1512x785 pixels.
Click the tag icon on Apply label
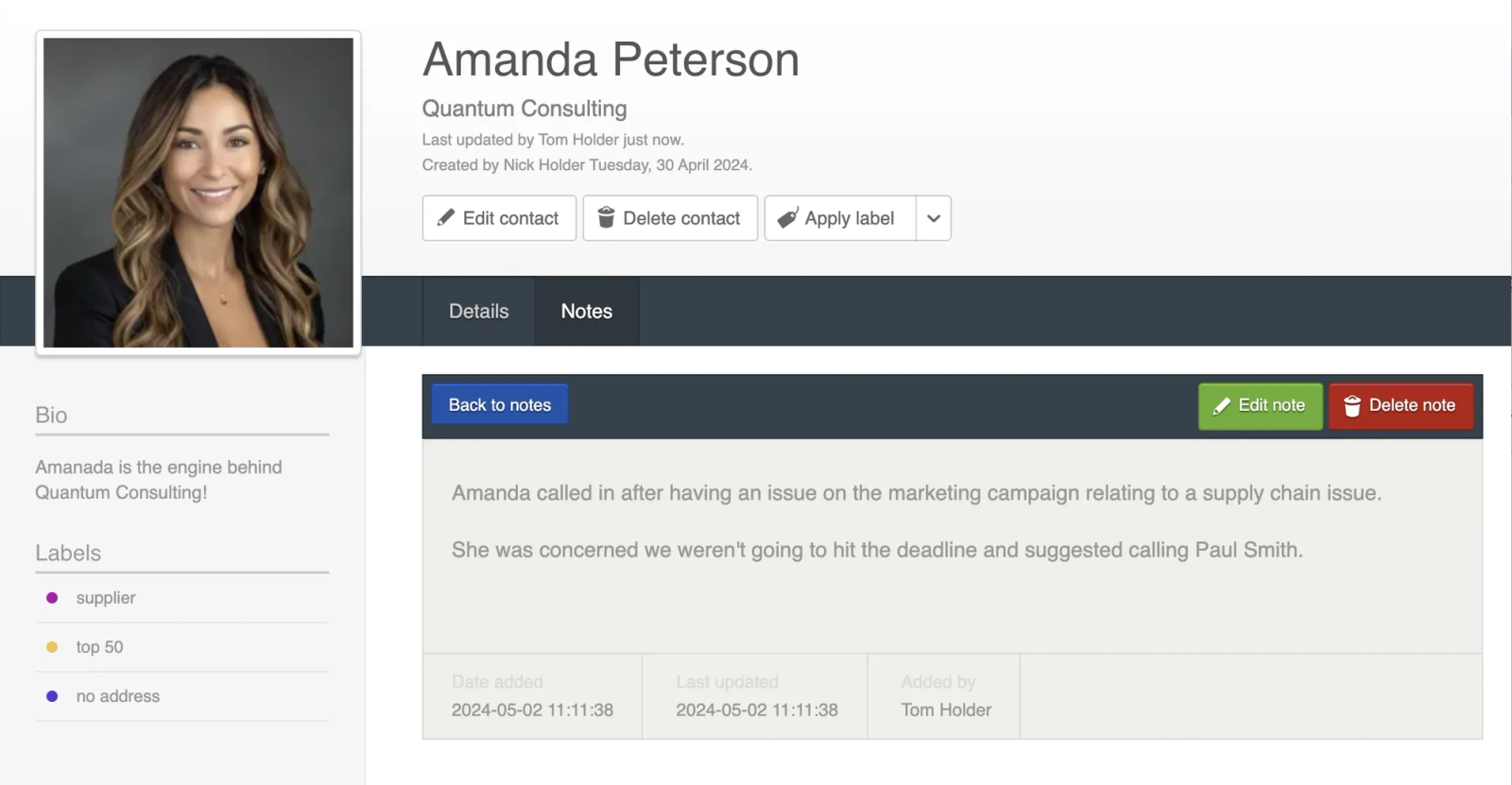[789, 218]
